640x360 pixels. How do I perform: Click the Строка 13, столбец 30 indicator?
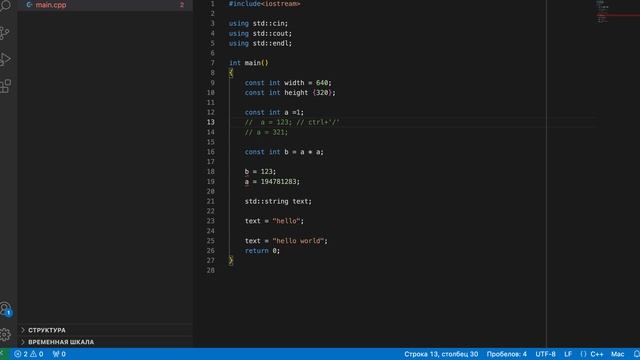pos(441,354)
